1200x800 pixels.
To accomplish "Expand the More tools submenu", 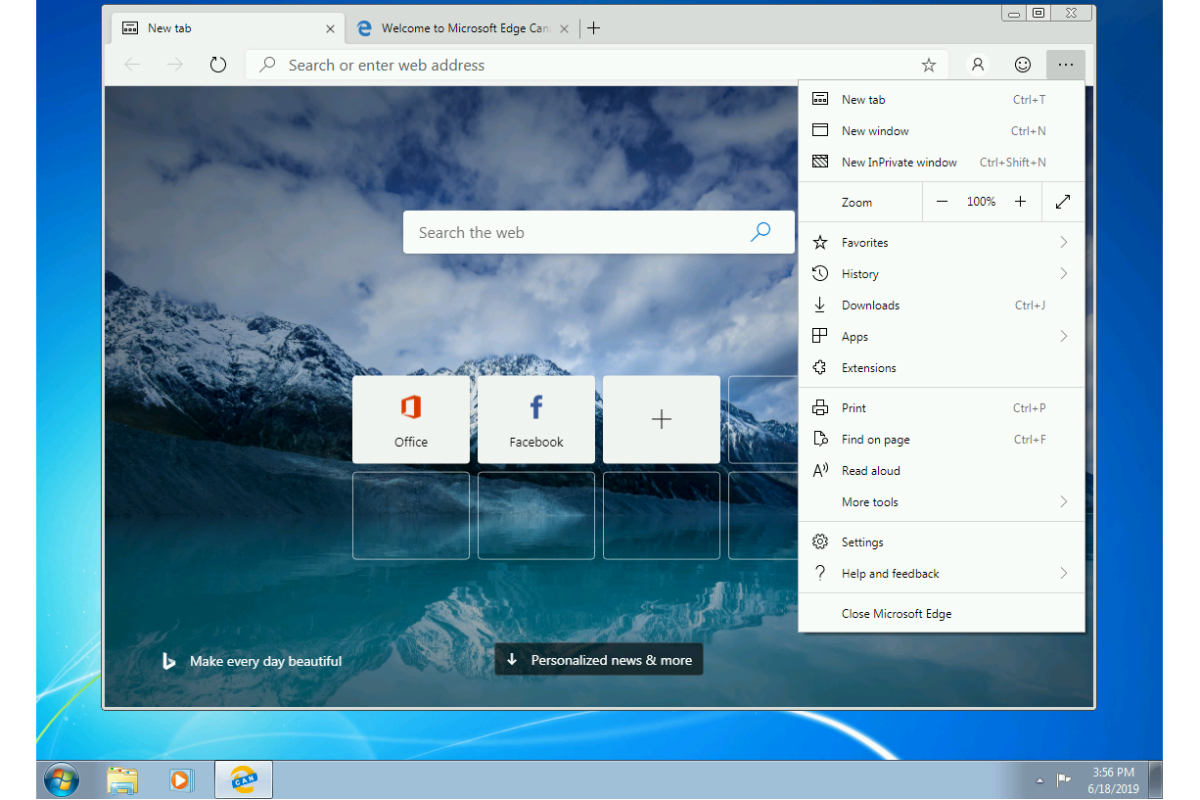I will click(940, 501).
